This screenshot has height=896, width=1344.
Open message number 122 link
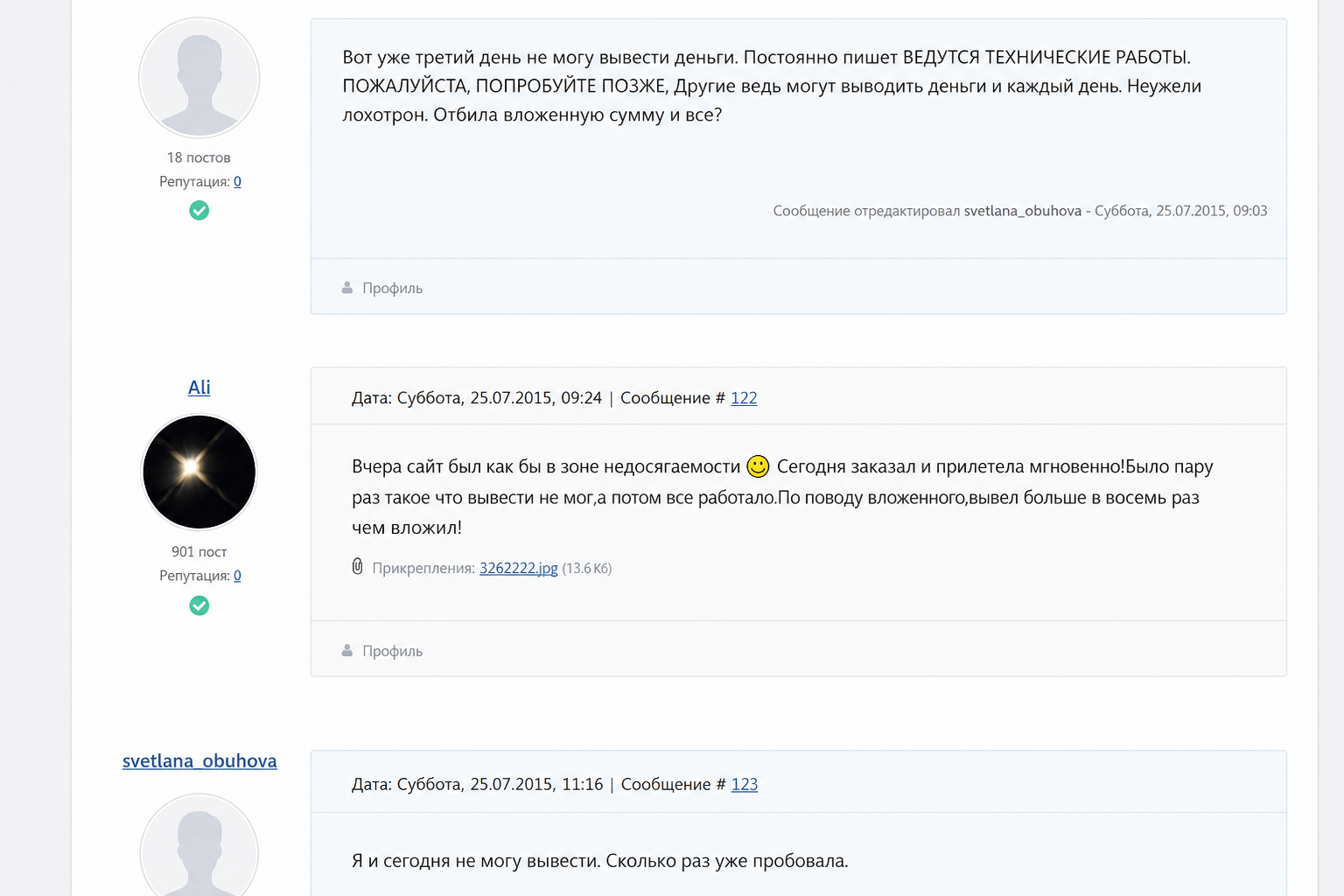744,398
